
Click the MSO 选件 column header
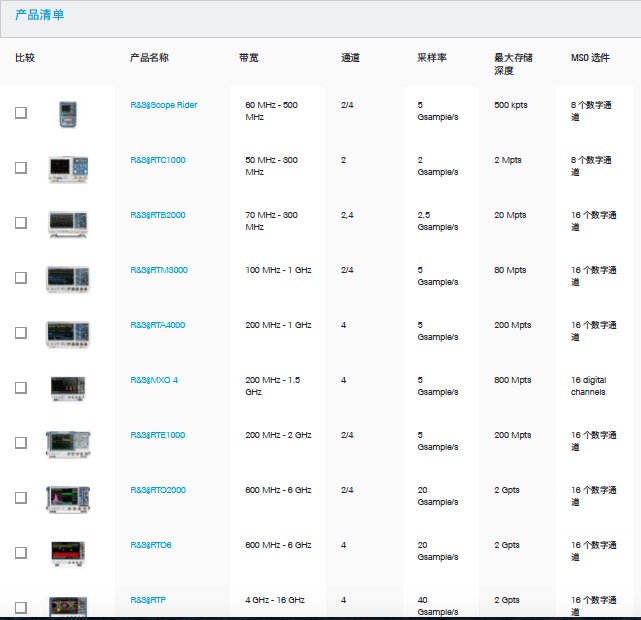(x=590, y=58)
